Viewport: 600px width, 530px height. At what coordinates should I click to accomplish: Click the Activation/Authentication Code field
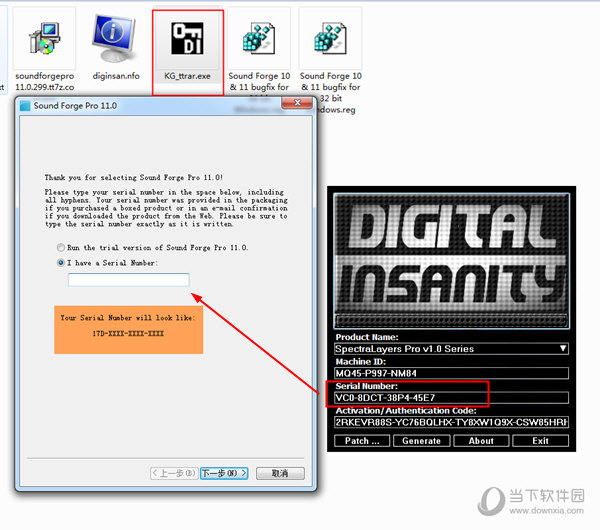(x=452, y=422)
